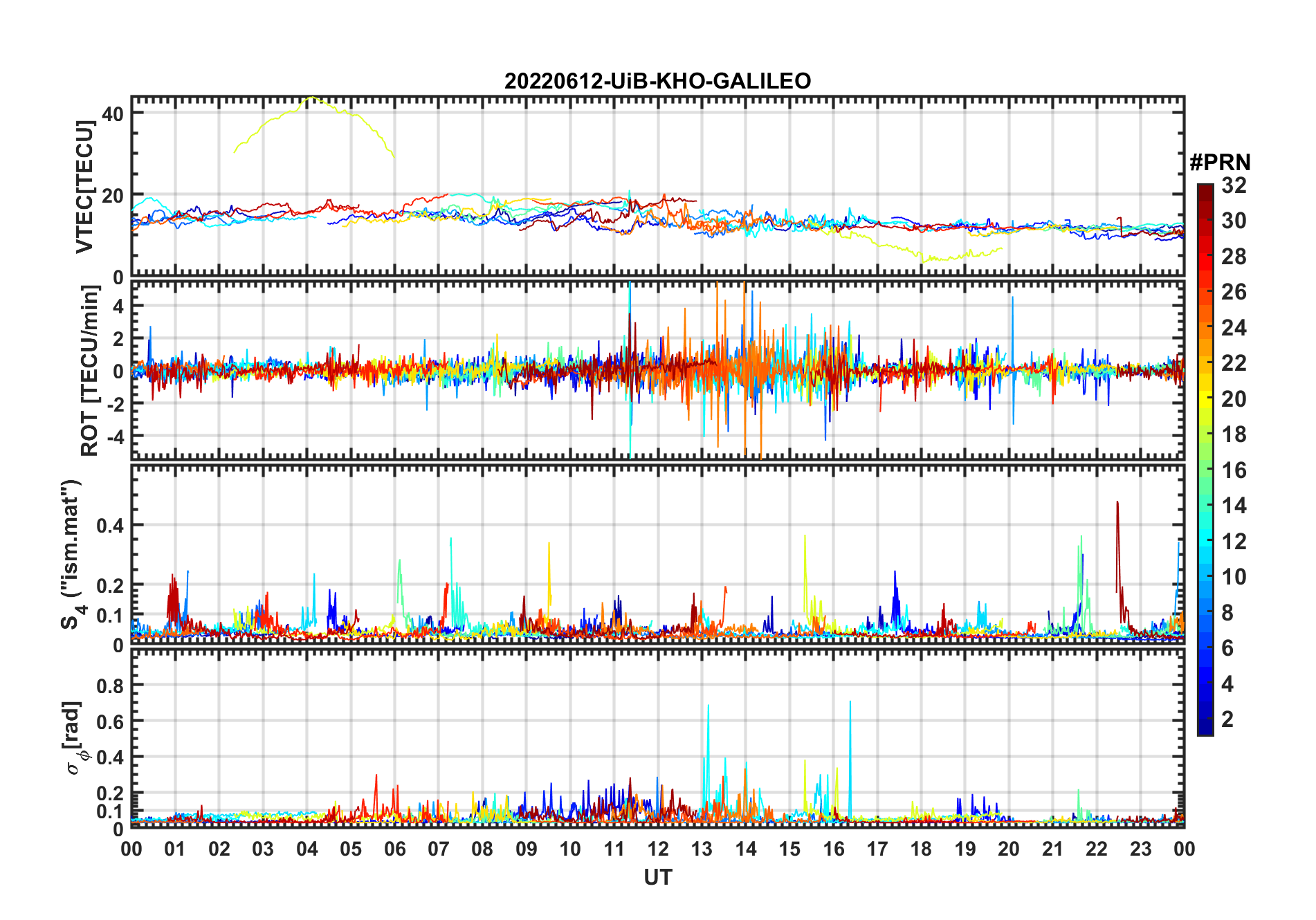1316x920 pixels.
Task: Click the colorbar tick label 32
Action: (x=1234, y=185)
